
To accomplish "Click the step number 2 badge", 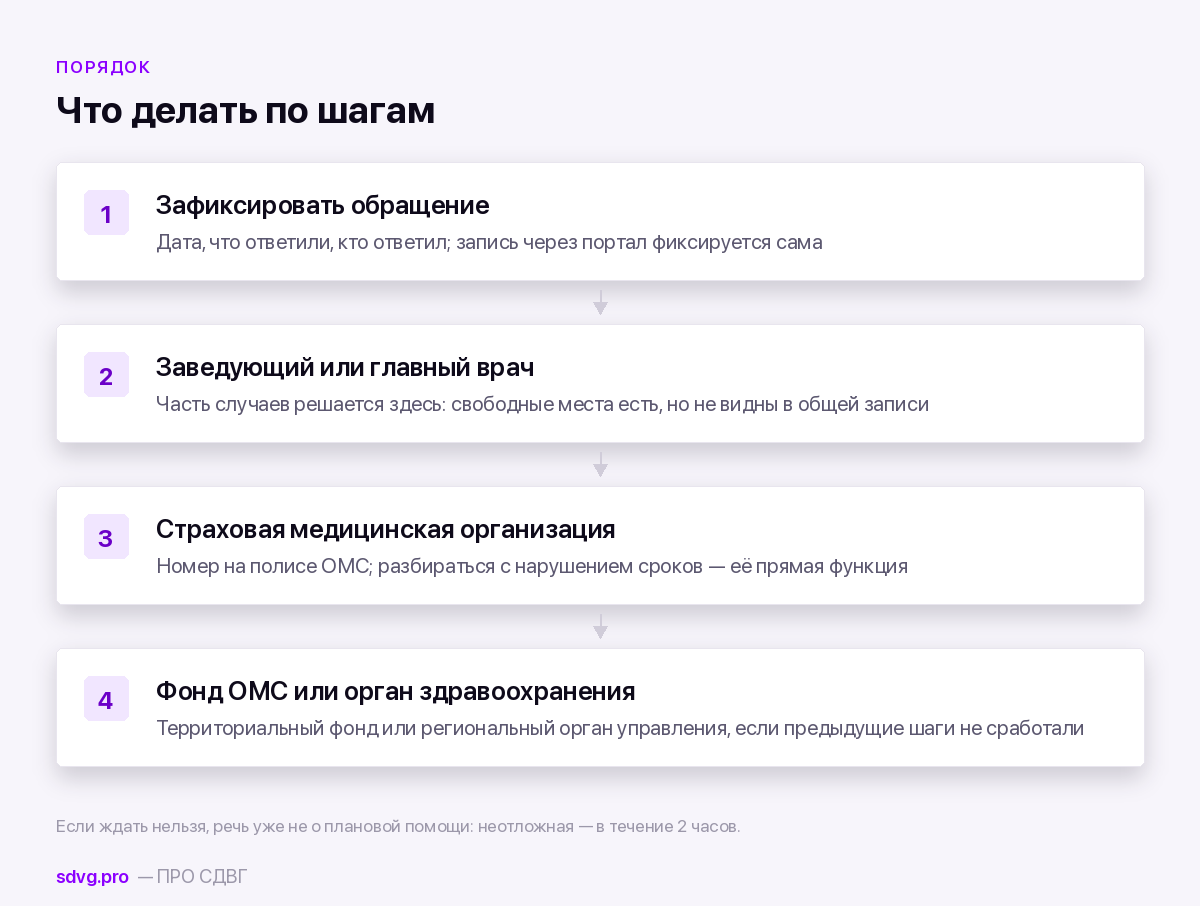I will [x=106, y=375].
